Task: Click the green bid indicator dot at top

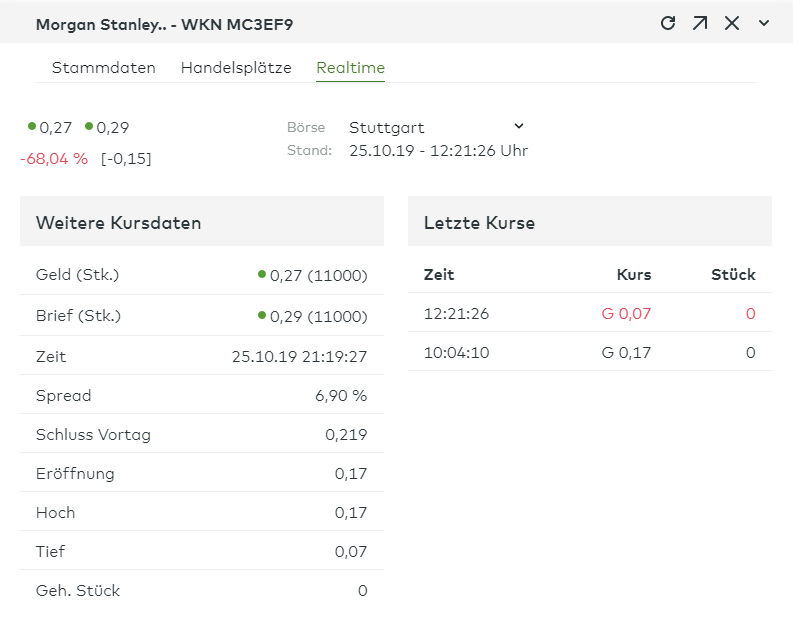Action: [32, 127]
